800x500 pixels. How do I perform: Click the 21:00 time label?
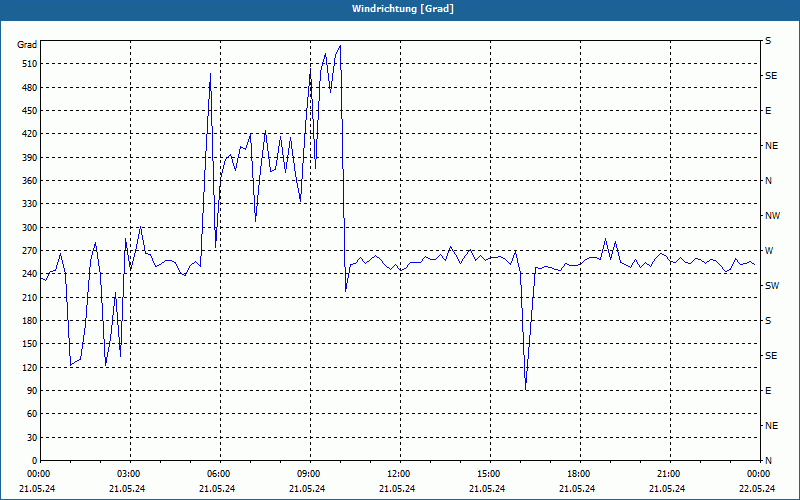click(x=668, y=474)
